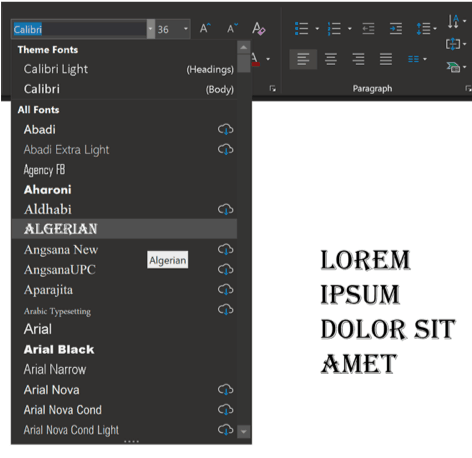Click the Align Text icon

453,44
